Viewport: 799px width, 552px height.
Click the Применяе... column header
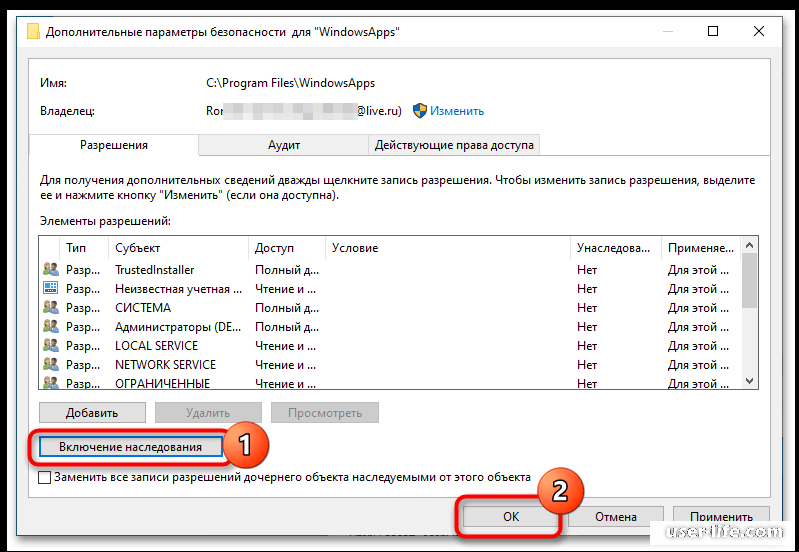click(701, 248)
